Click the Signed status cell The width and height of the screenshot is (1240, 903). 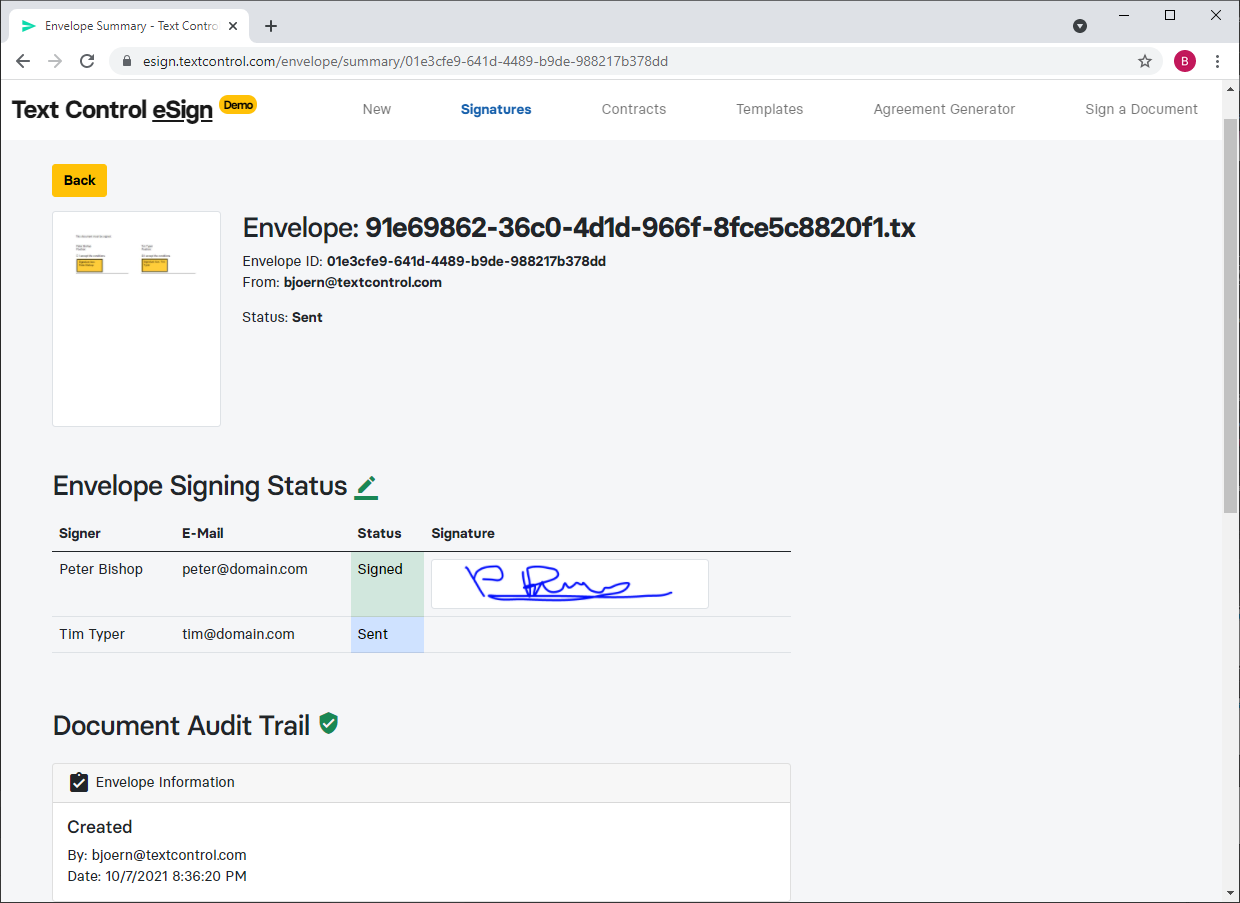(x=387, y=584)
